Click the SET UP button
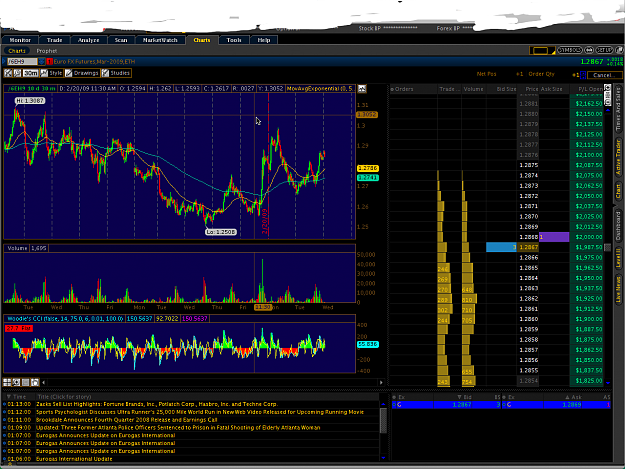This screenshot has height=469, width=625. tap(604, 50)
